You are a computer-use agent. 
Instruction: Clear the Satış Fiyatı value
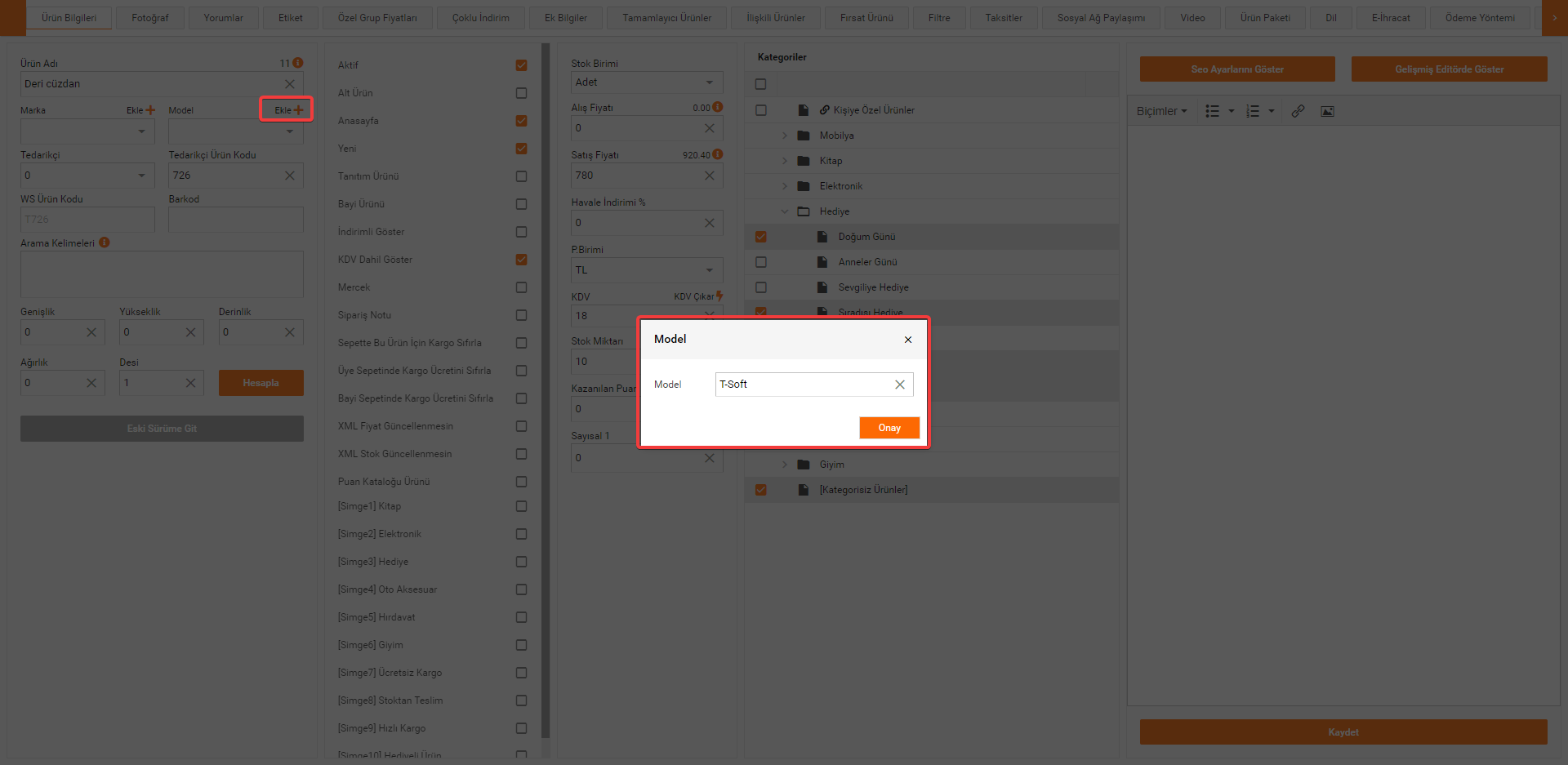[x=710, y=176]
